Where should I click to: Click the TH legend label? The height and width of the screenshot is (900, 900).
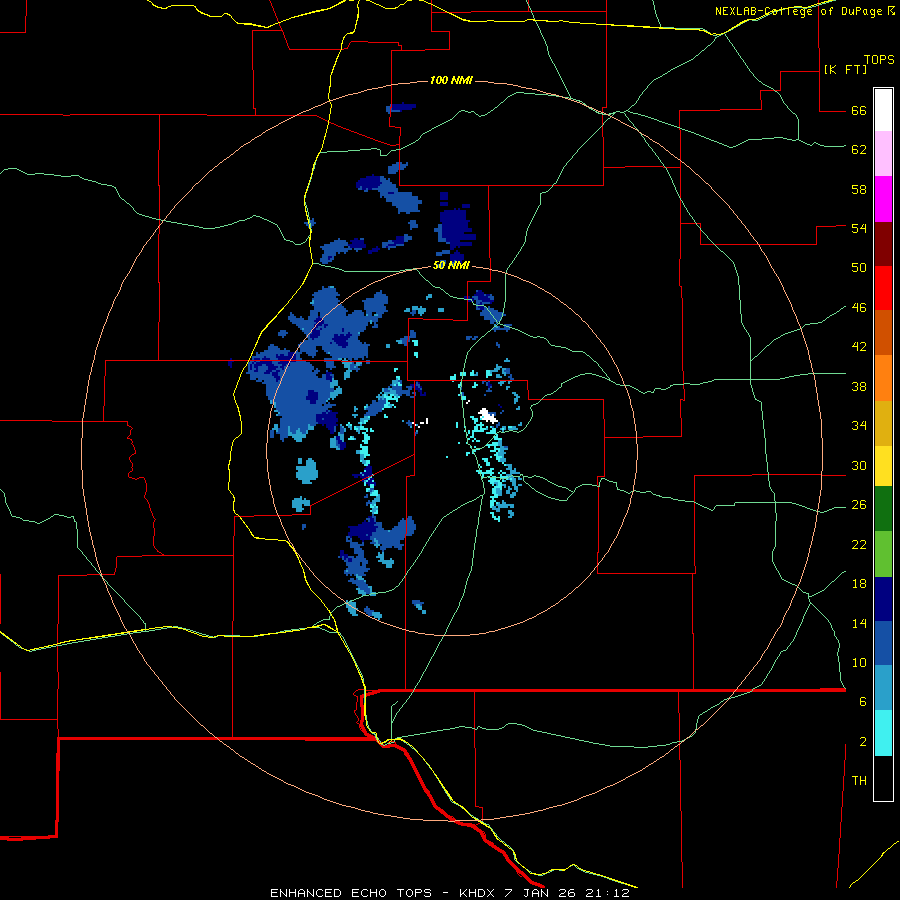(x=859, y=781)
